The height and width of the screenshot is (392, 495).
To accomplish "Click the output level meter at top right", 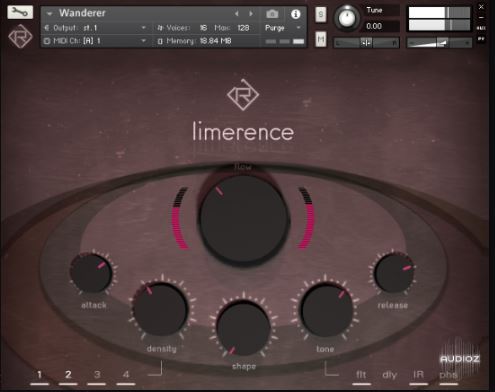I will pos(439,19).
